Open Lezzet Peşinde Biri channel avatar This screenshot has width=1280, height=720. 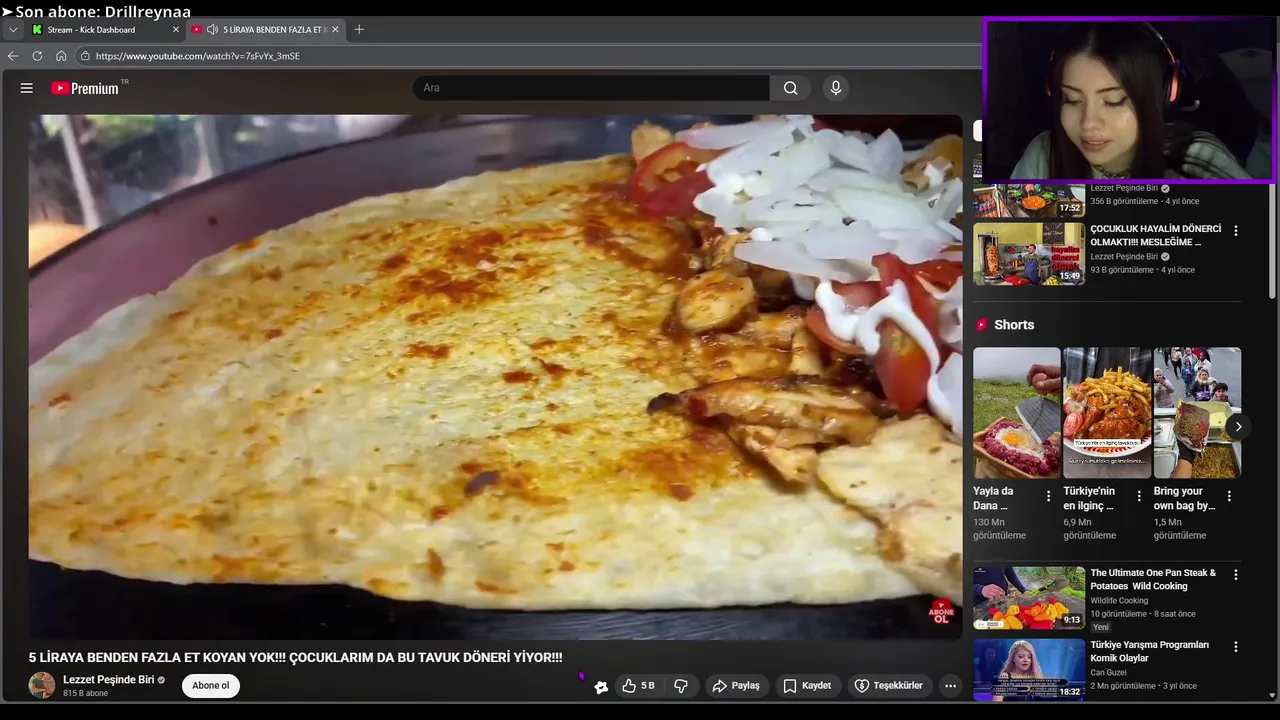pyautogui.click(x=42, y=685)
